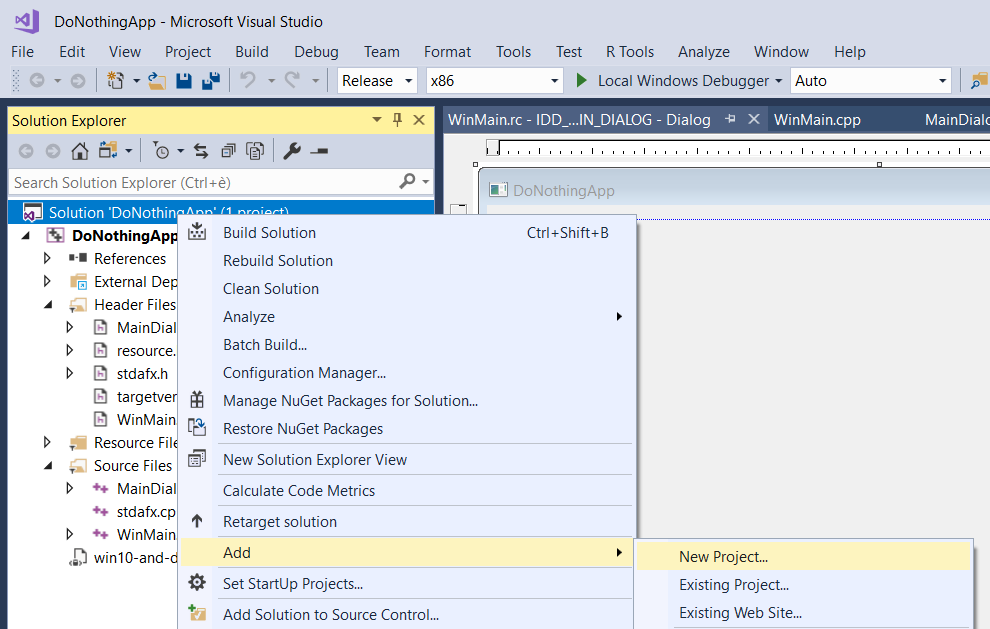Collapse the DoNothingApp project node
The image size is (990, 629).
point(26,236)
